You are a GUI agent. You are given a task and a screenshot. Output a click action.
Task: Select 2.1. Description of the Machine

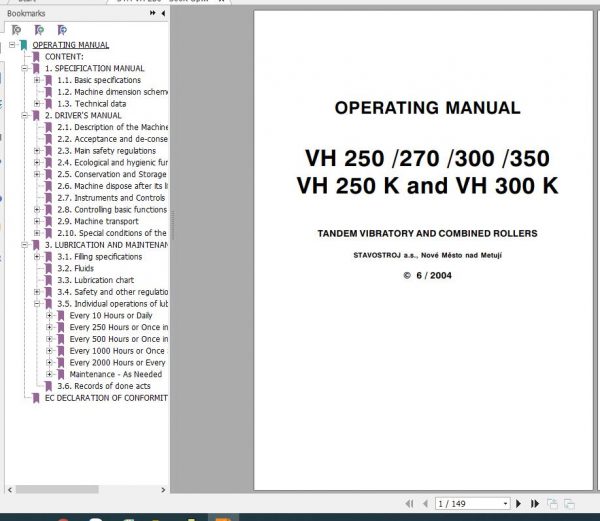coord(112,127)
